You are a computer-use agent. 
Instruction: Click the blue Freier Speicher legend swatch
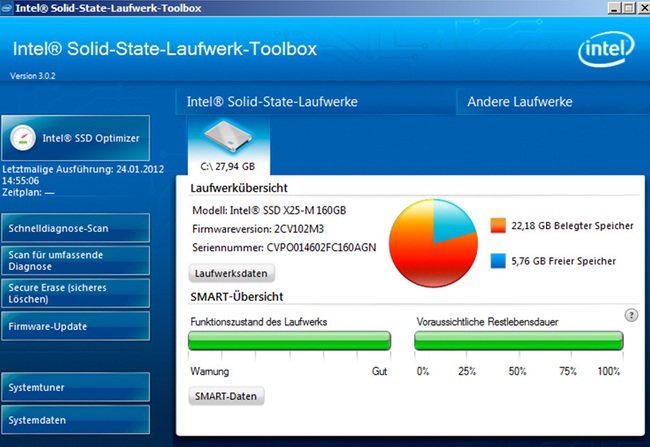coord(498,261)
